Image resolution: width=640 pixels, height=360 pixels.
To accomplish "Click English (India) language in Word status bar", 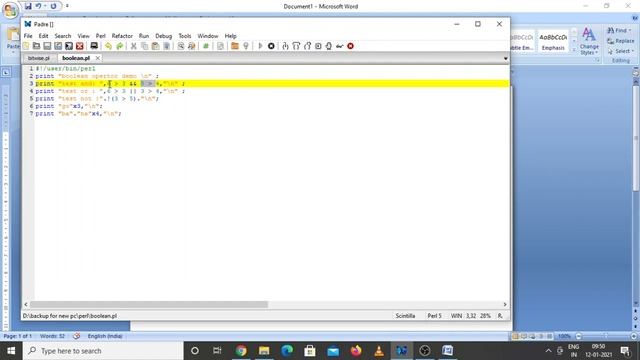I will click(x=105, y=336).
